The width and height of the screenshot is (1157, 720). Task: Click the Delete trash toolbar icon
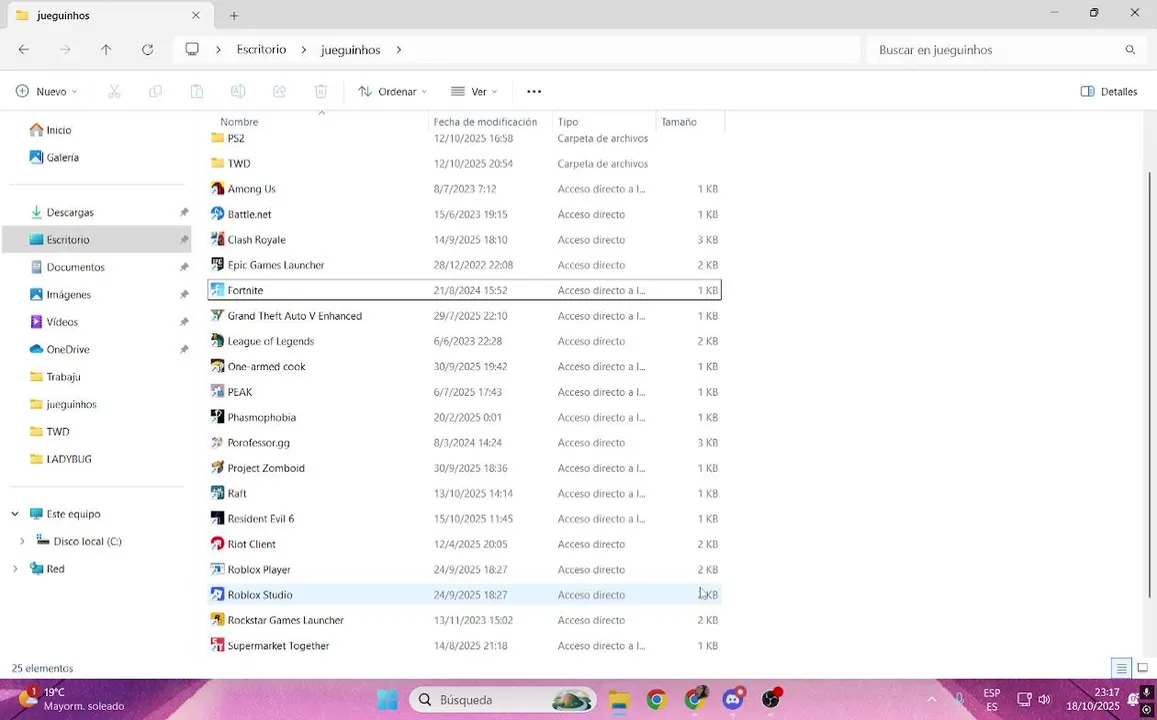[320, 91]
